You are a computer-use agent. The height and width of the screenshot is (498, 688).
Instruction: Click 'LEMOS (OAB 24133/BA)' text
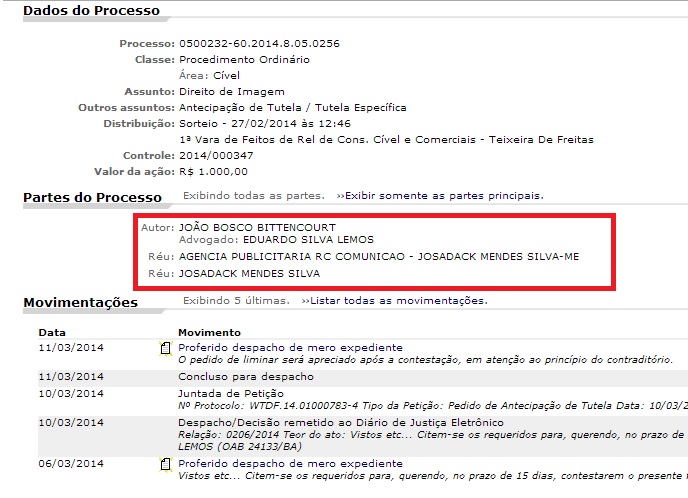[x=240, y=447]
